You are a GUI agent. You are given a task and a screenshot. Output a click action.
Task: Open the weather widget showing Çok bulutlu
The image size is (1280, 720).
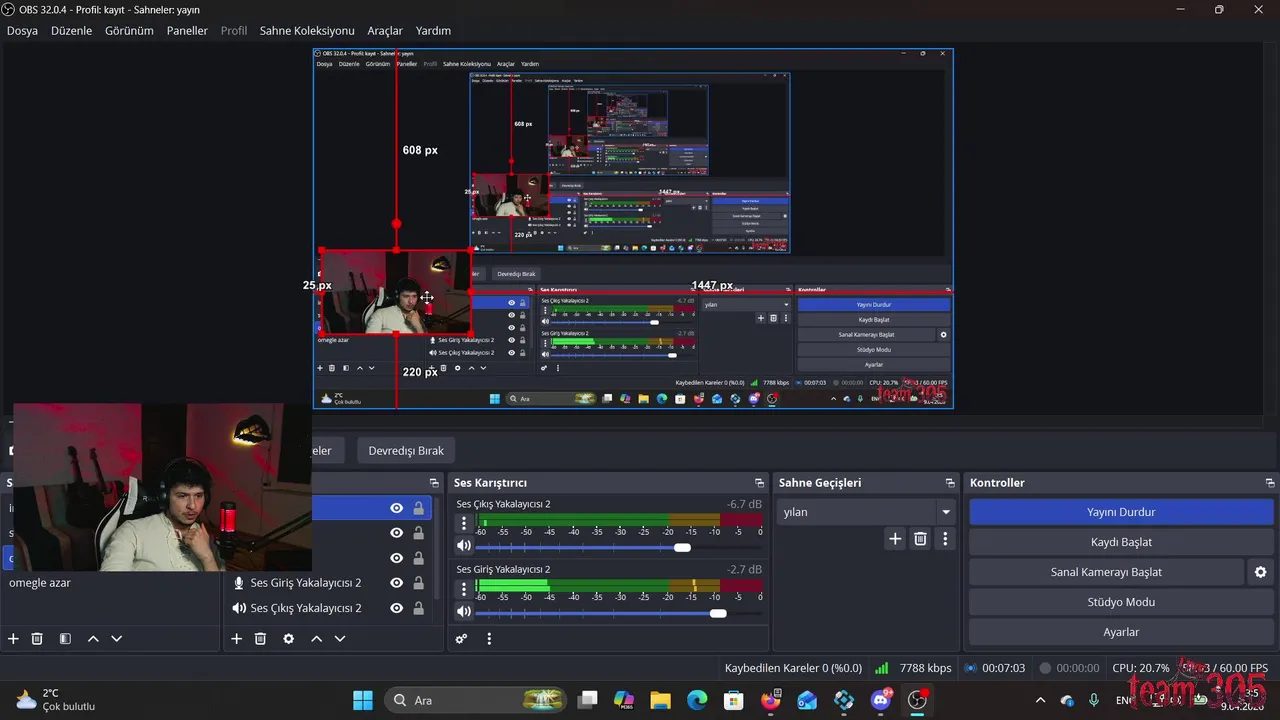[x=57, y=700]
